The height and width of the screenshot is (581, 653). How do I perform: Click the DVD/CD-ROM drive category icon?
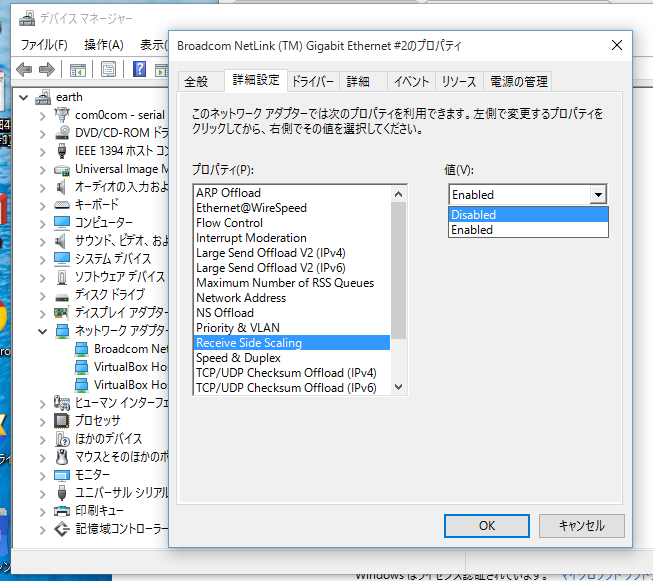tap(62, 132)
